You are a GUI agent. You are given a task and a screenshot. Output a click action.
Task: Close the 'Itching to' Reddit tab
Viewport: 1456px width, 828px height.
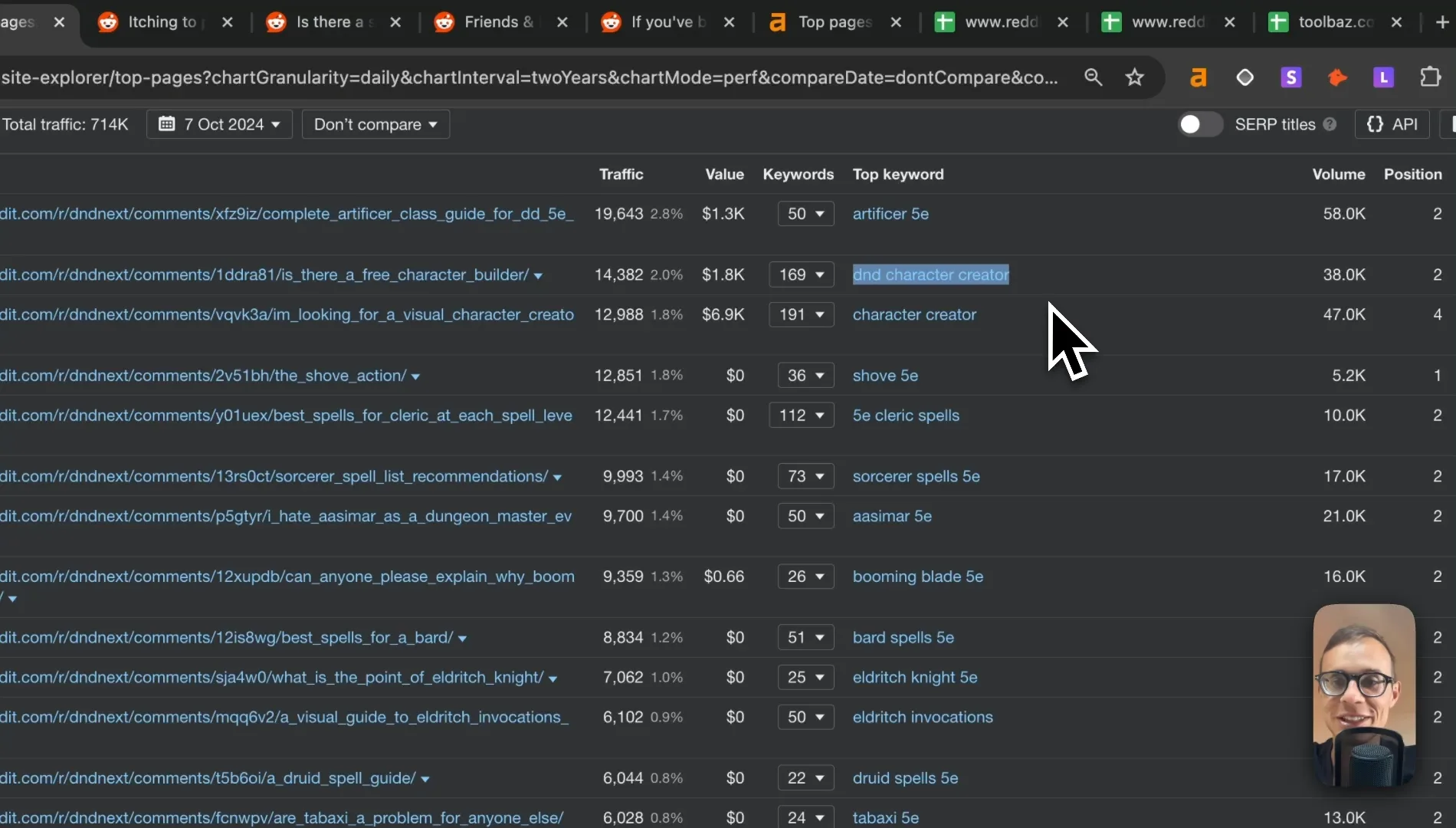pos(227,22)
